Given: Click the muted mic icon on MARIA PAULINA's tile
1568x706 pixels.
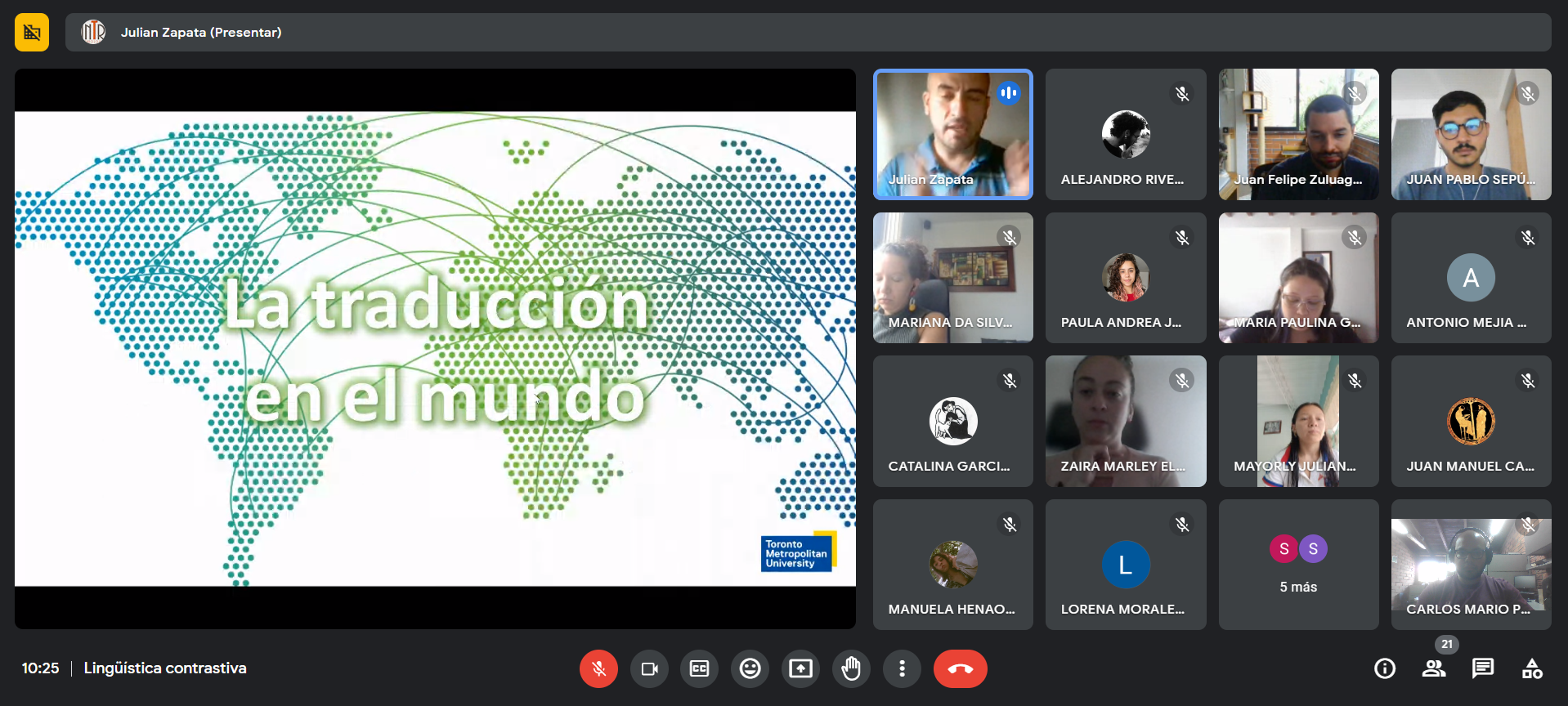Looking at the screenshot, I should 1355,237.
